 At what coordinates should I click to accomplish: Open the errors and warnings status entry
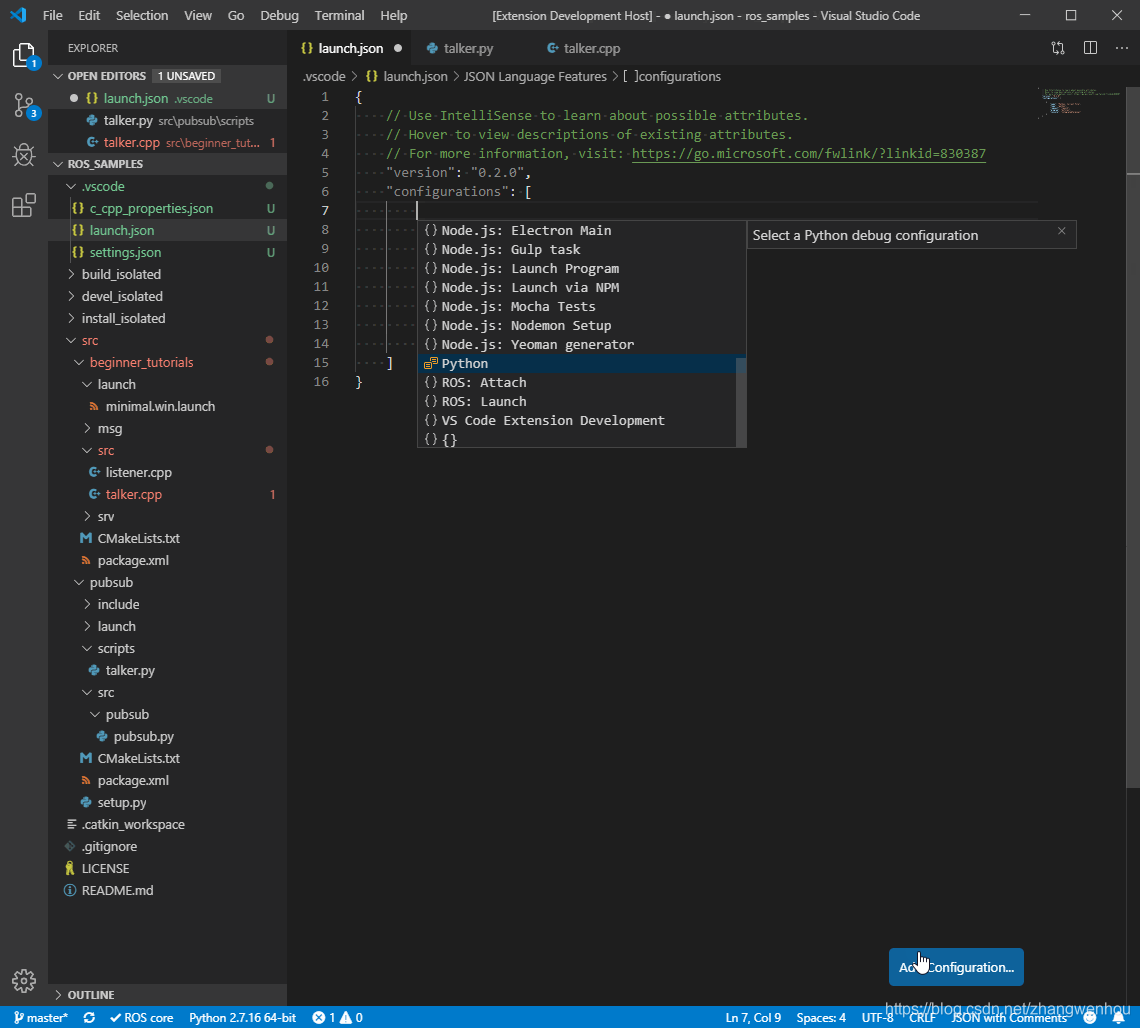[337, 1018]
